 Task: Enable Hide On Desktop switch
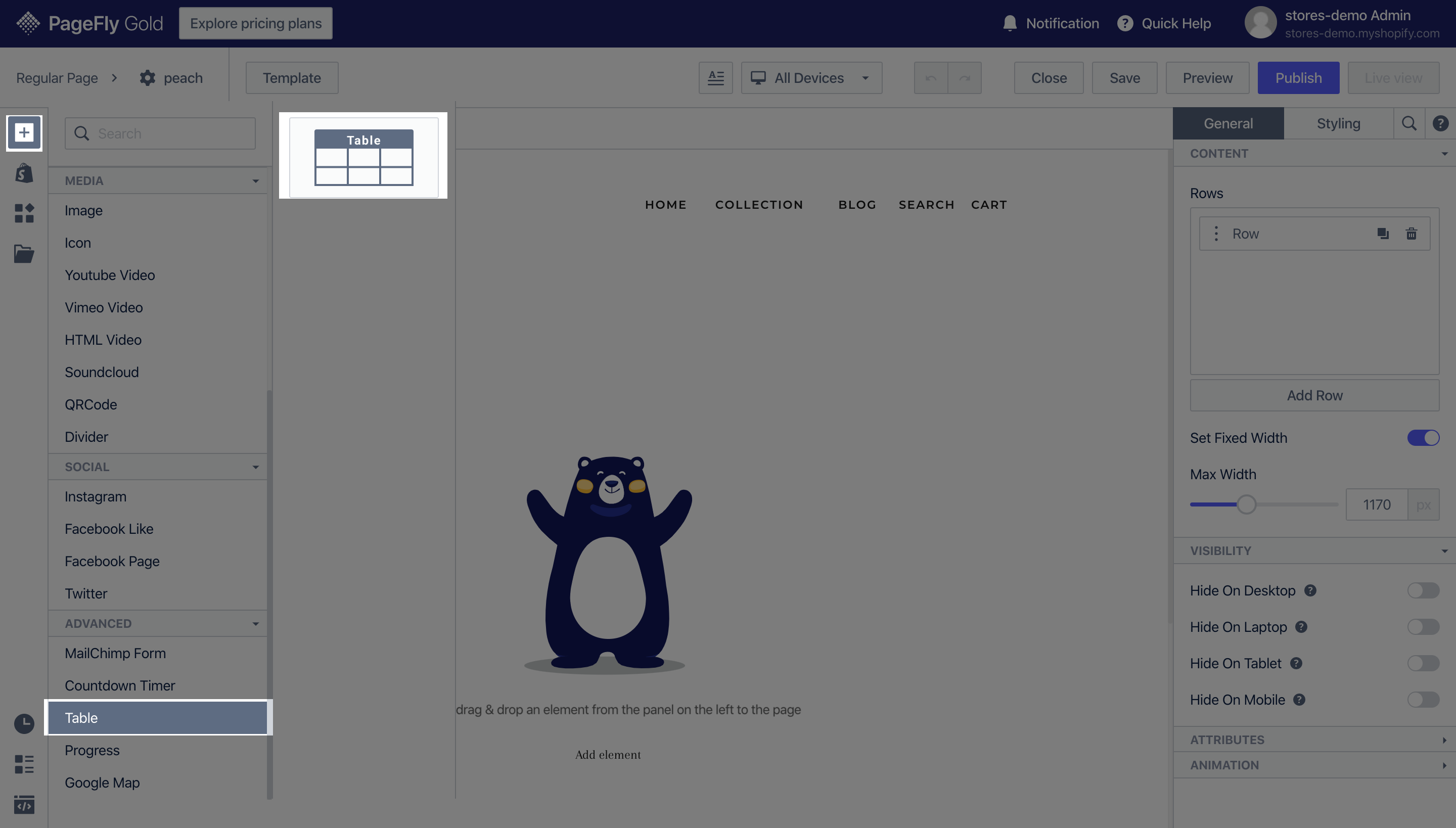click(x=1423, y=591)
